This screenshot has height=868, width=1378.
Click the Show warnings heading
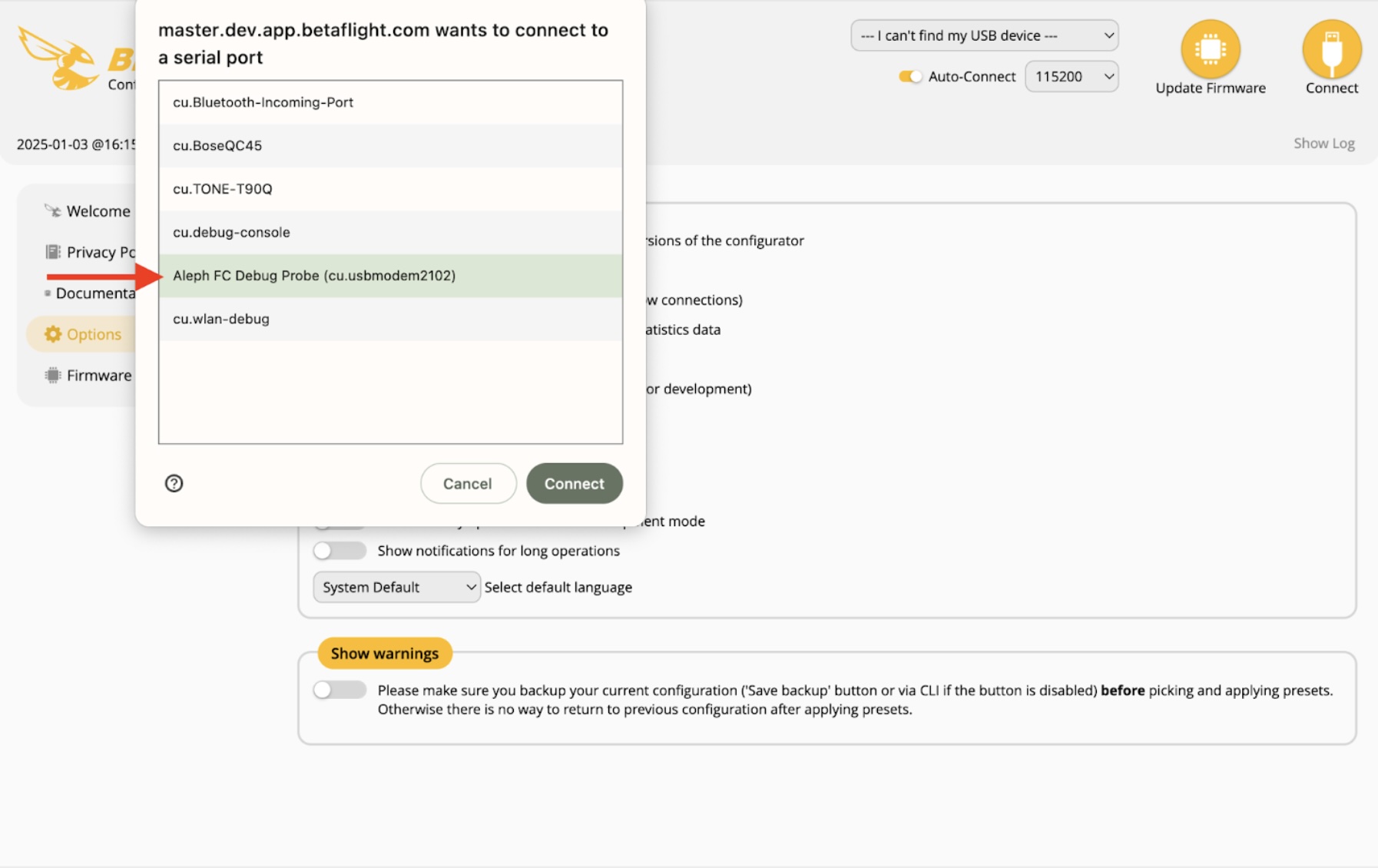point(385,653)
